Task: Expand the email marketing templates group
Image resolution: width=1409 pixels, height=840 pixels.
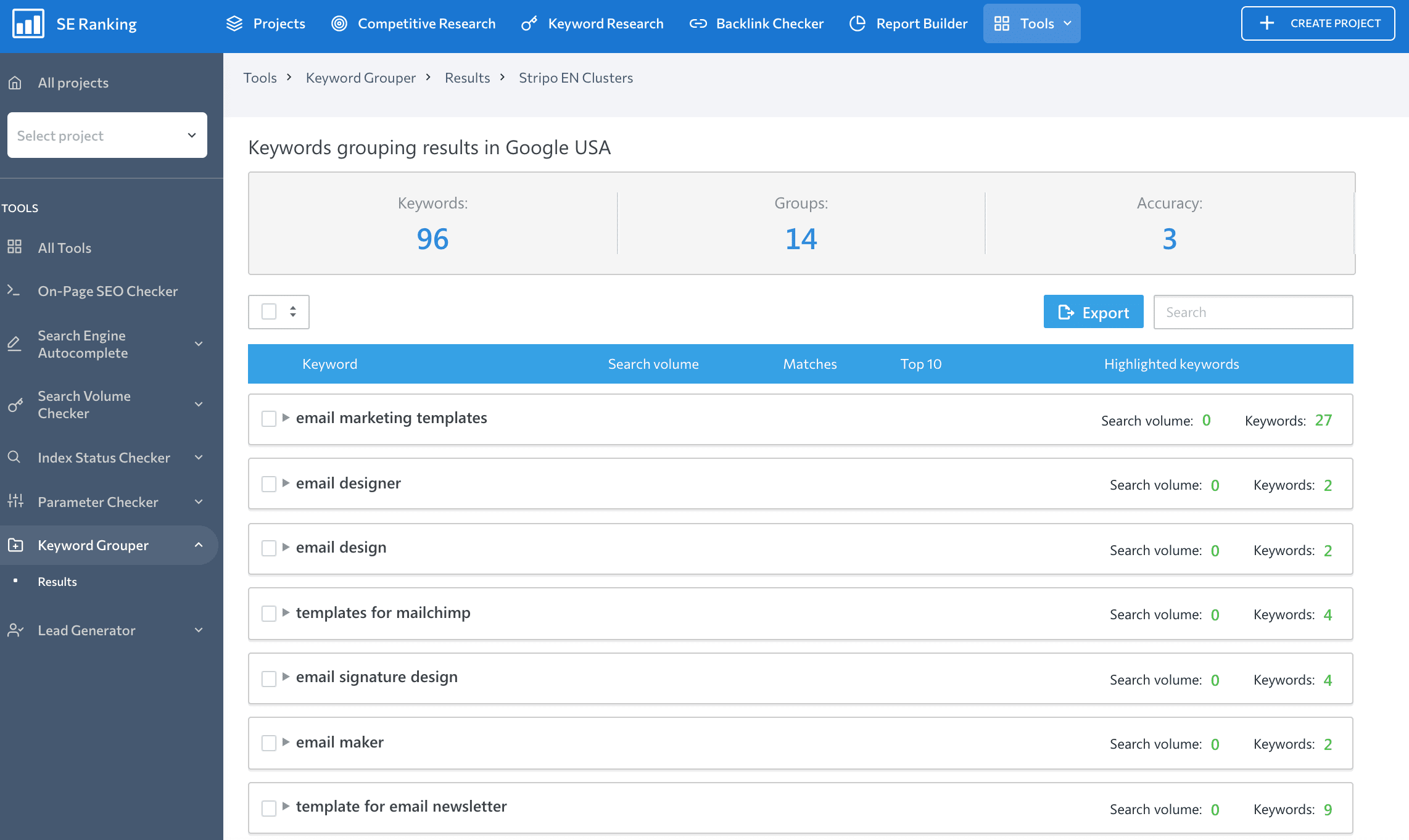Action: 286,417
